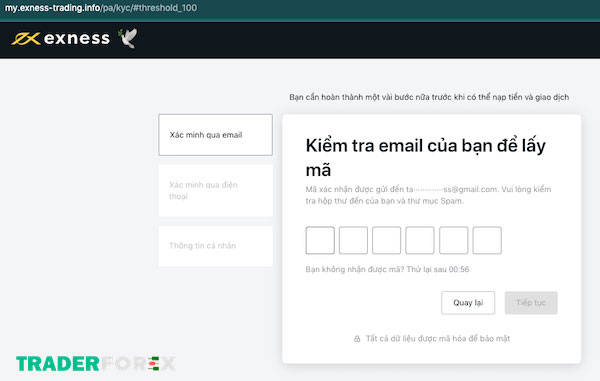Focus the sixth verification code box
The height and width of the screenshot is (381, 600).
[487, 240]
